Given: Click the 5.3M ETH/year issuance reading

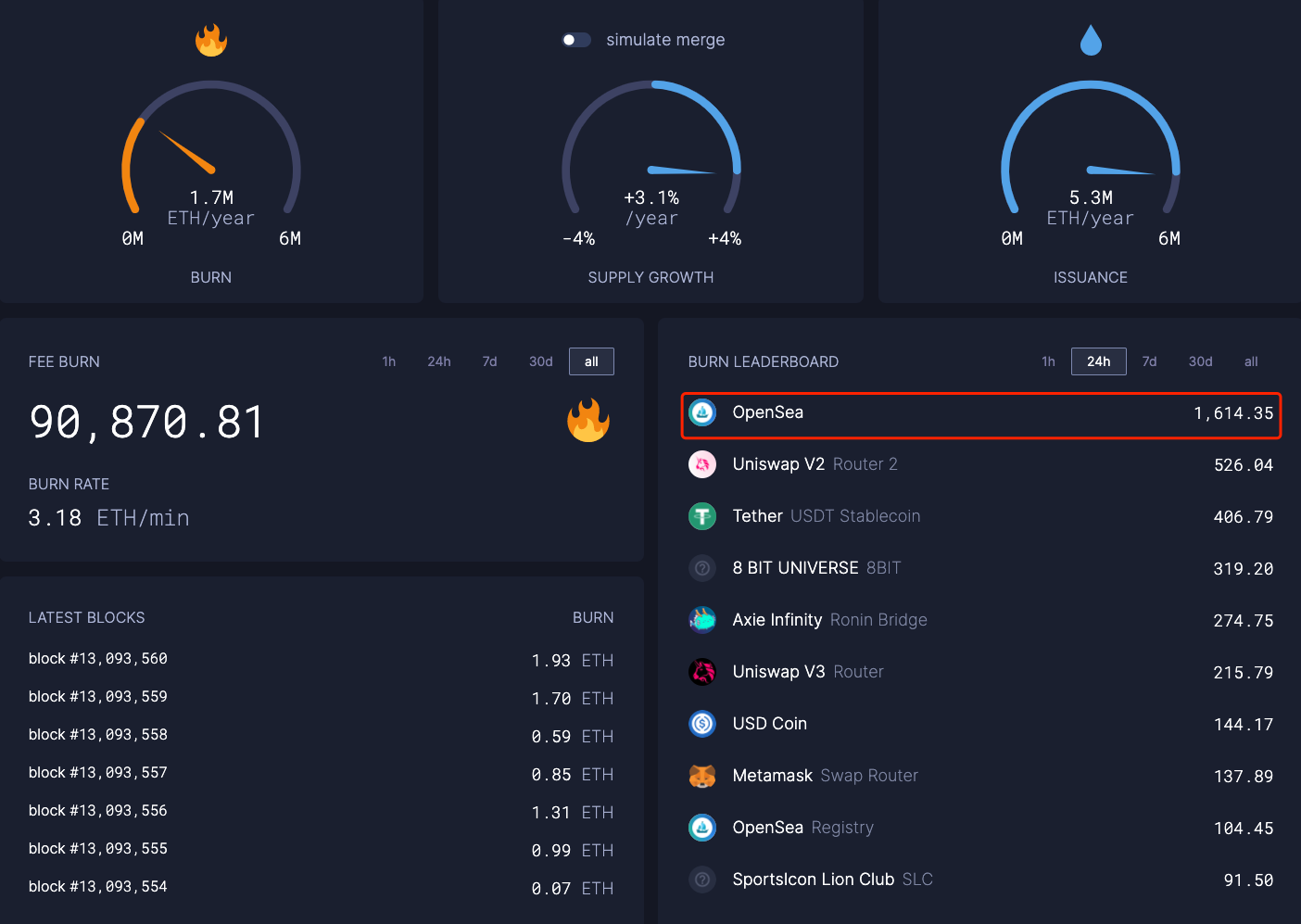Looking at the screenshot, I should point(1091,209).
